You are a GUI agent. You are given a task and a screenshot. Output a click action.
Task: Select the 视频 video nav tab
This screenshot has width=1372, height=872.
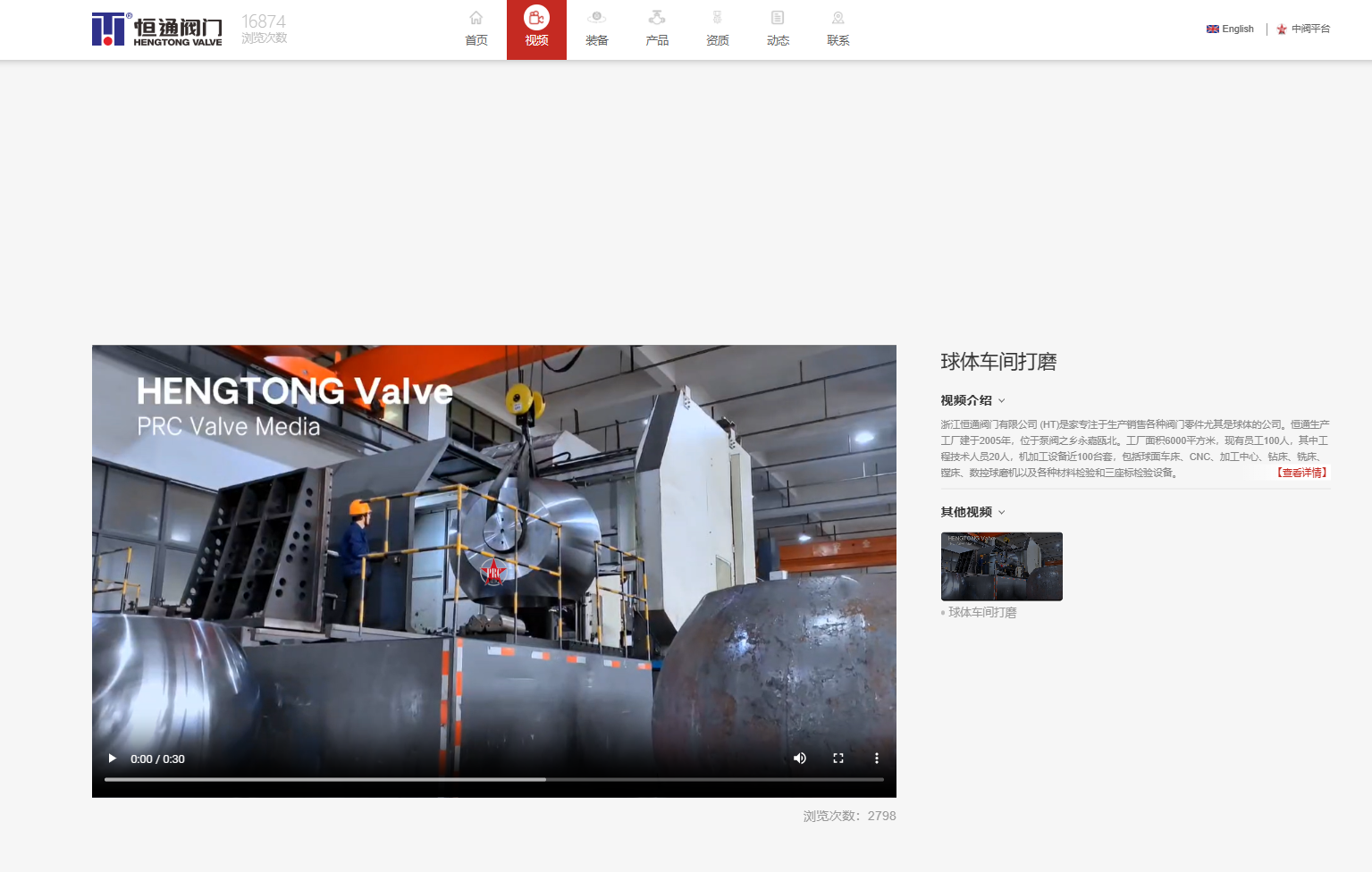click(536, 29)
